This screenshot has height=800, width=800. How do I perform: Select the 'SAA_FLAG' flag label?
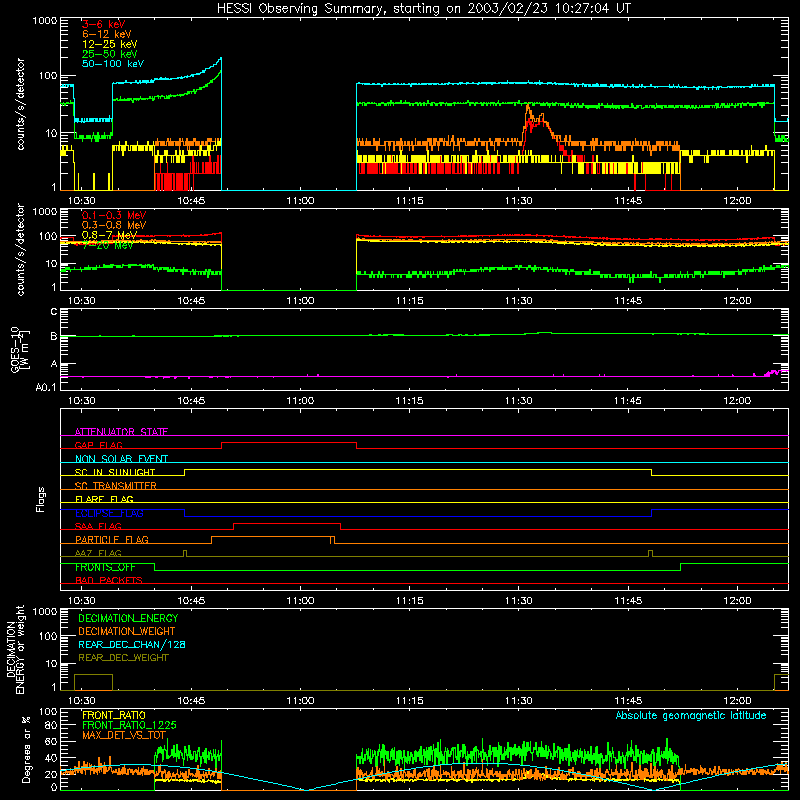click(x=98, y=526)
